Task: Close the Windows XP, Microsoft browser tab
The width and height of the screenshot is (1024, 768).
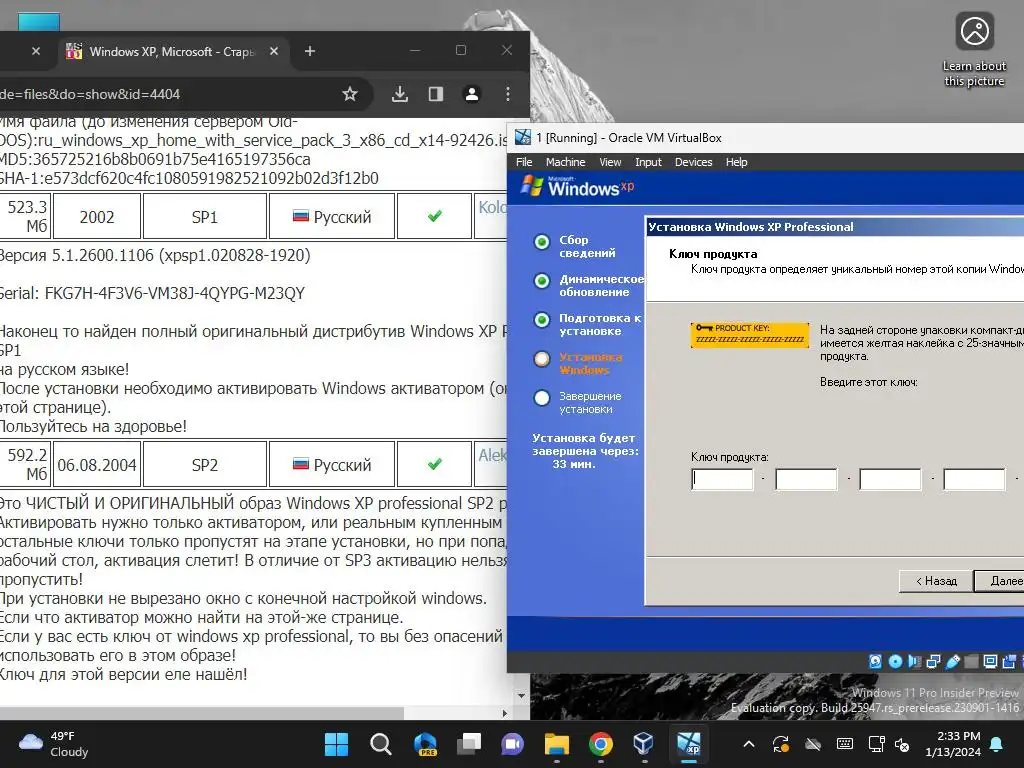Action: 274,51
